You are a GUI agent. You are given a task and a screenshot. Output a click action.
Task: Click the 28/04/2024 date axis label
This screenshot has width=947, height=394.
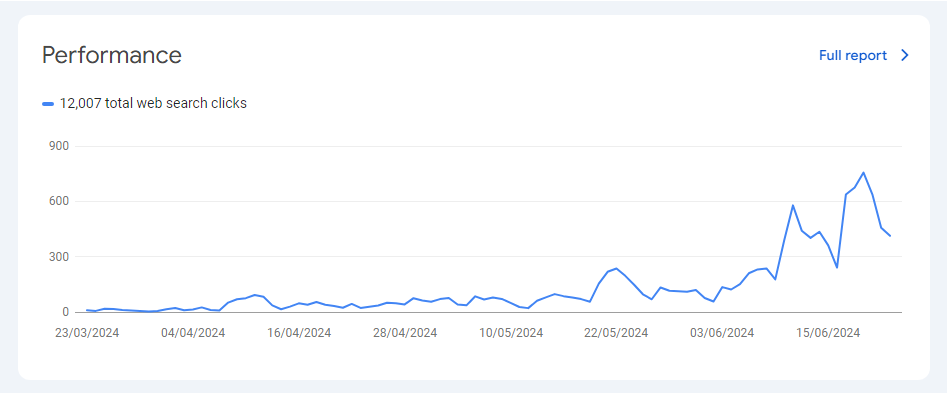pos(405,333)
